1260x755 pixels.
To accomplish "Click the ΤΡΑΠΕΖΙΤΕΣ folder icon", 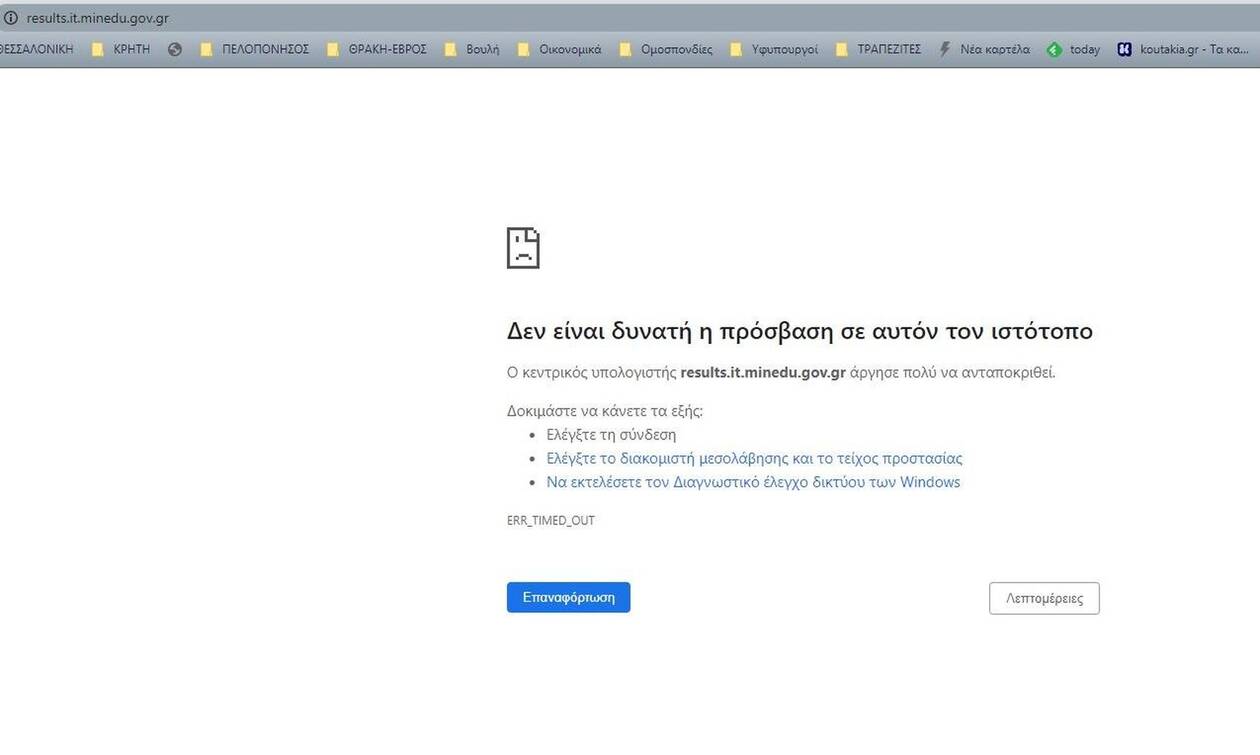I will click(x=842, y=49).
